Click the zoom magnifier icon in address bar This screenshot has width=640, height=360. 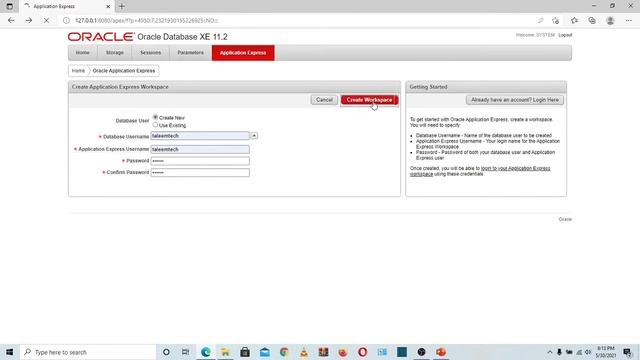tap(540, 20)
